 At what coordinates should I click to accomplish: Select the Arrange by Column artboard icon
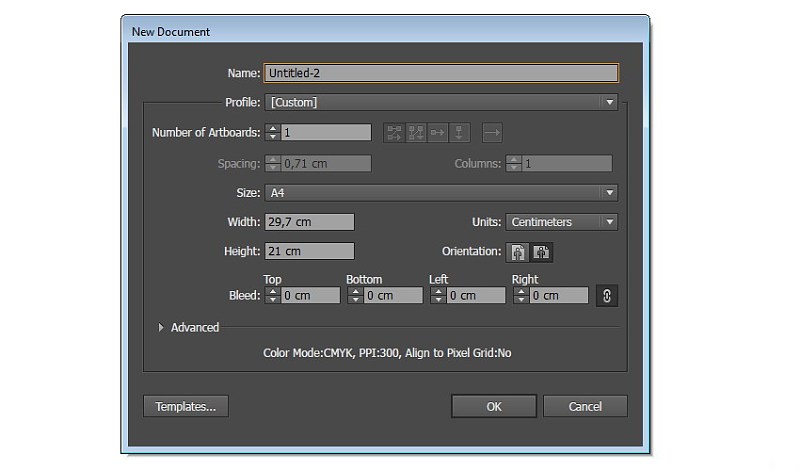click(460, 132)
